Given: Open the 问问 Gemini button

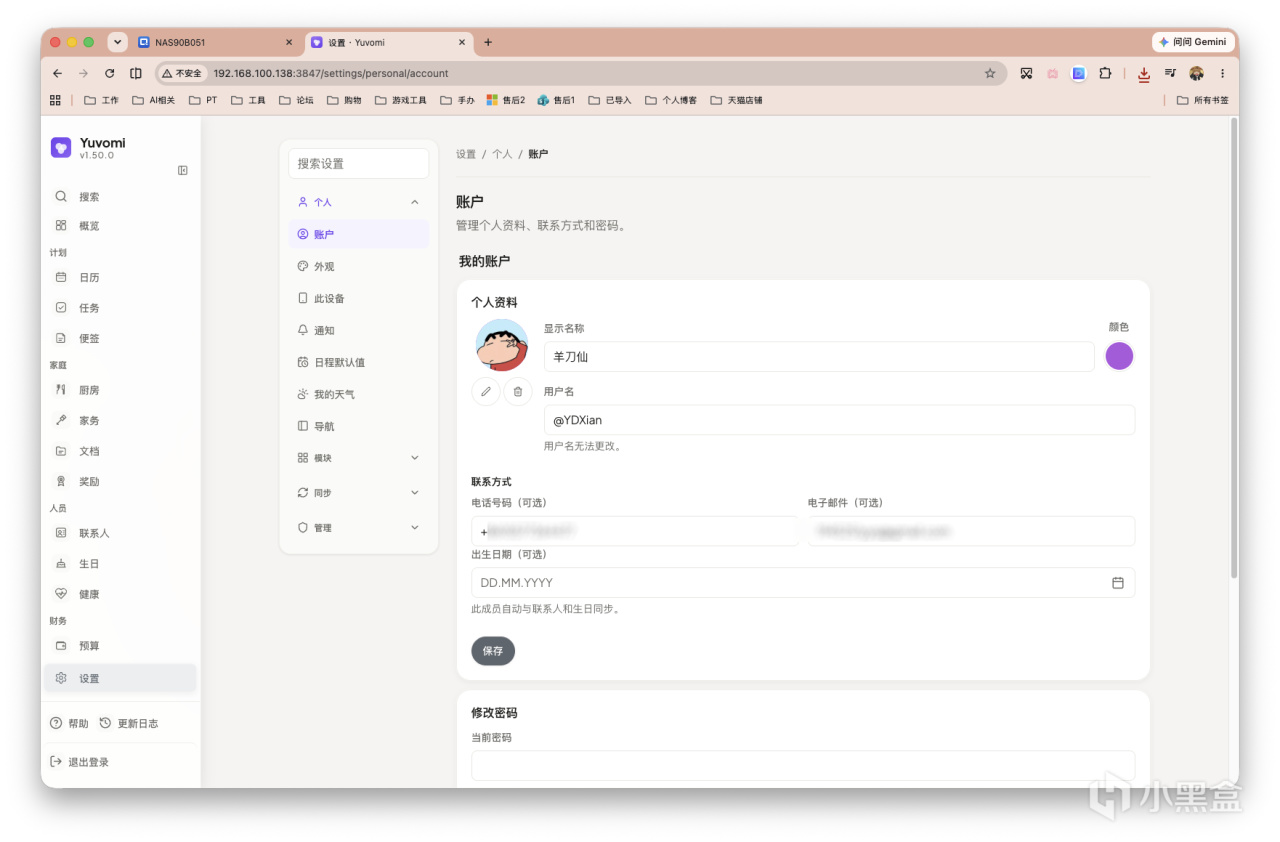Looking at the screenshot, I should pyautogui.click(x=1193, y=42).
